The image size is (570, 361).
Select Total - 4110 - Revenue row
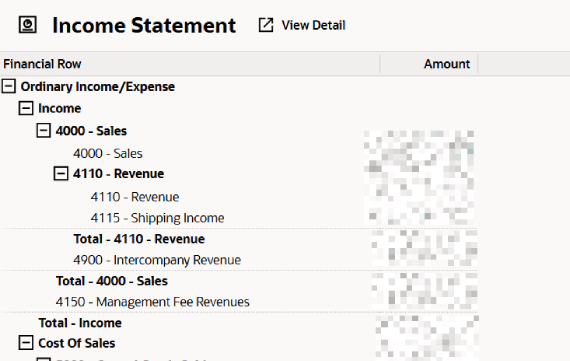point(139,239)
